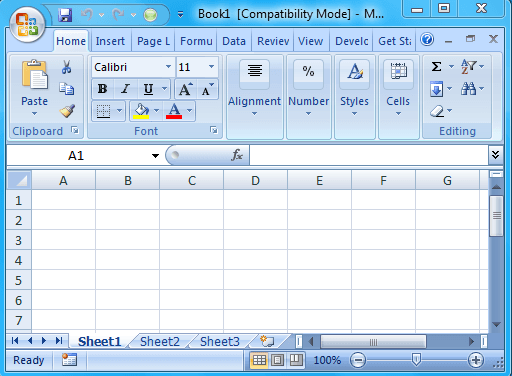Expand the Cells group
Image resolution: width=512 pixels, height=376 pixels.
[398, 97]
